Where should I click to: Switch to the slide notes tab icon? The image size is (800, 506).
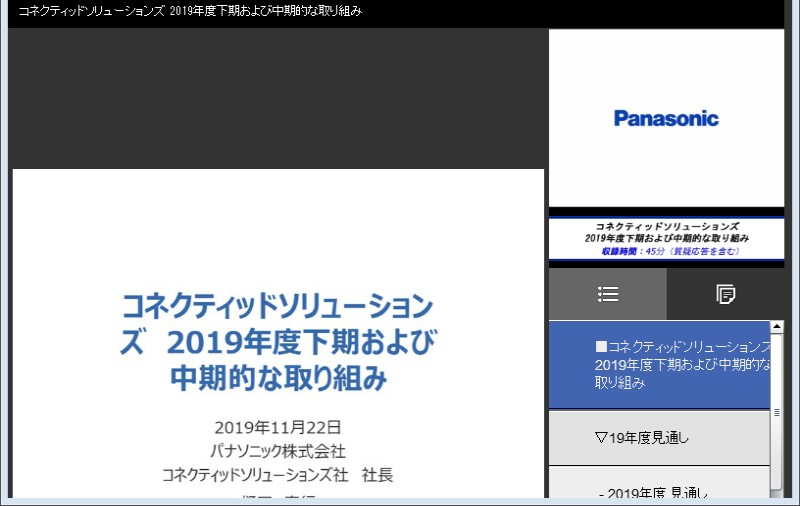pos(725,294)
